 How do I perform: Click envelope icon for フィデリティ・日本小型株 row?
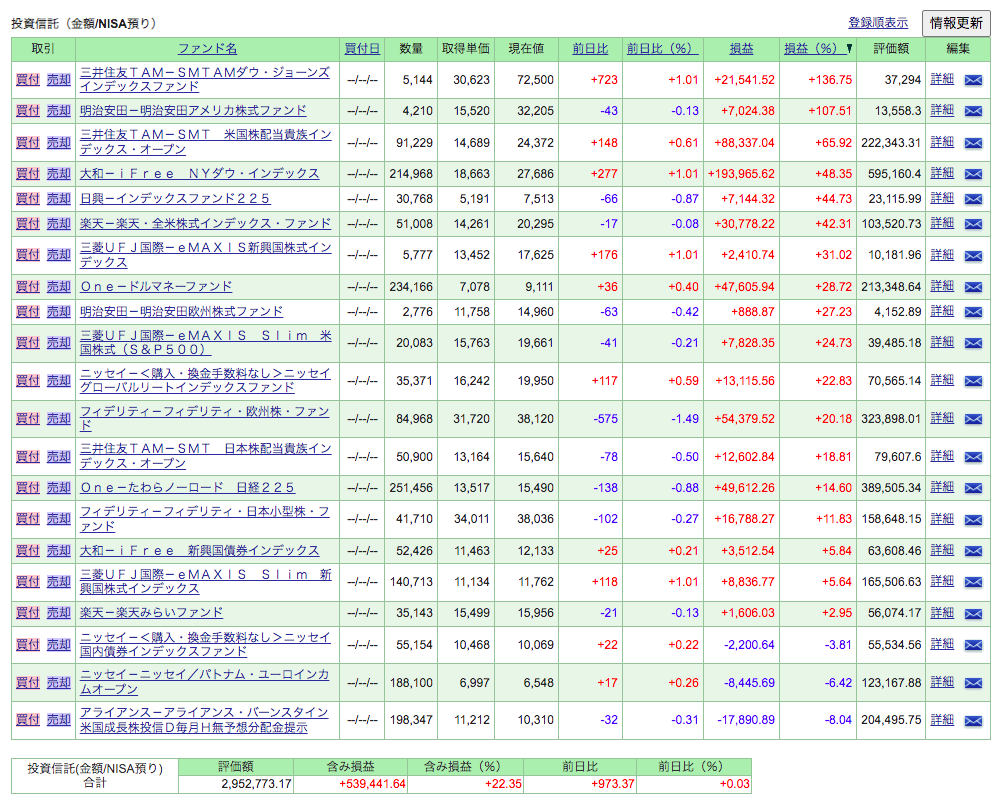click(x=973, y=519)
